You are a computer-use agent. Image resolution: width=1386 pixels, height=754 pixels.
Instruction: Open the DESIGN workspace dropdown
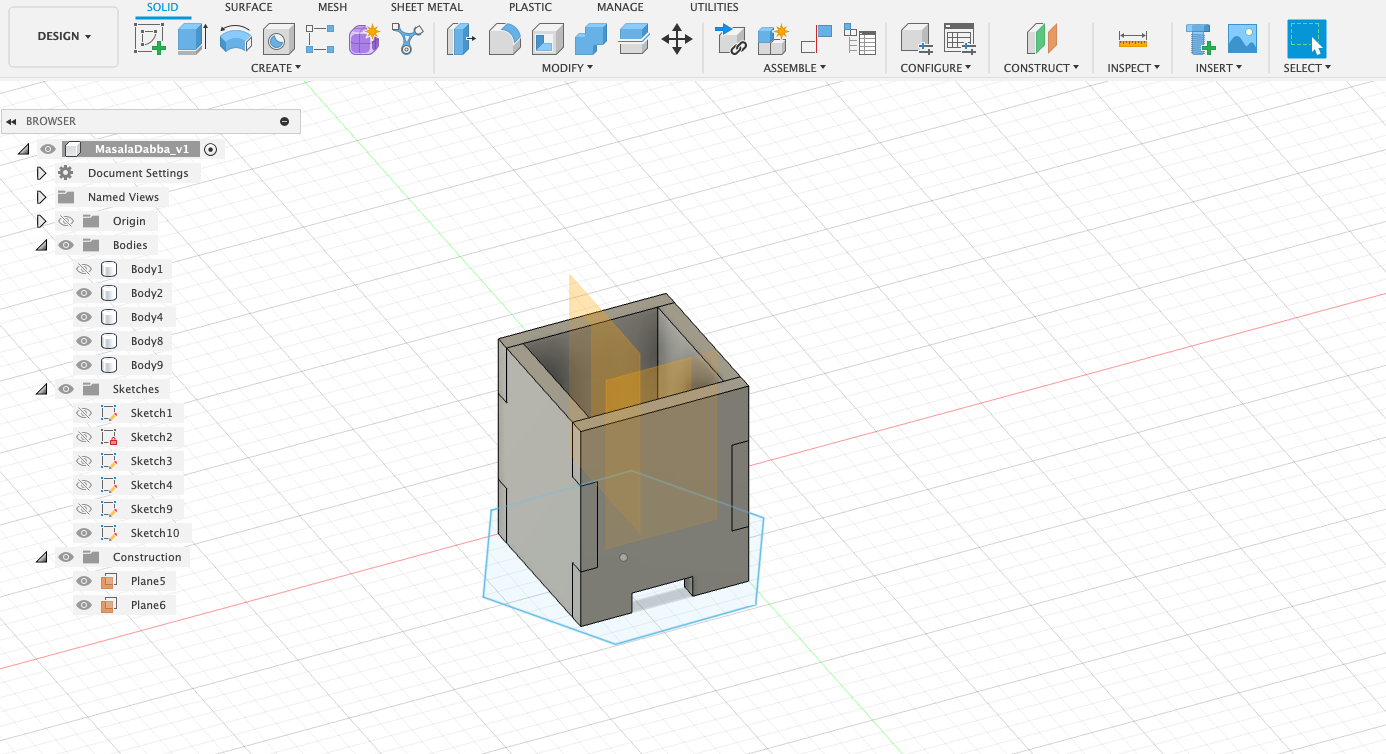[64, 36]
